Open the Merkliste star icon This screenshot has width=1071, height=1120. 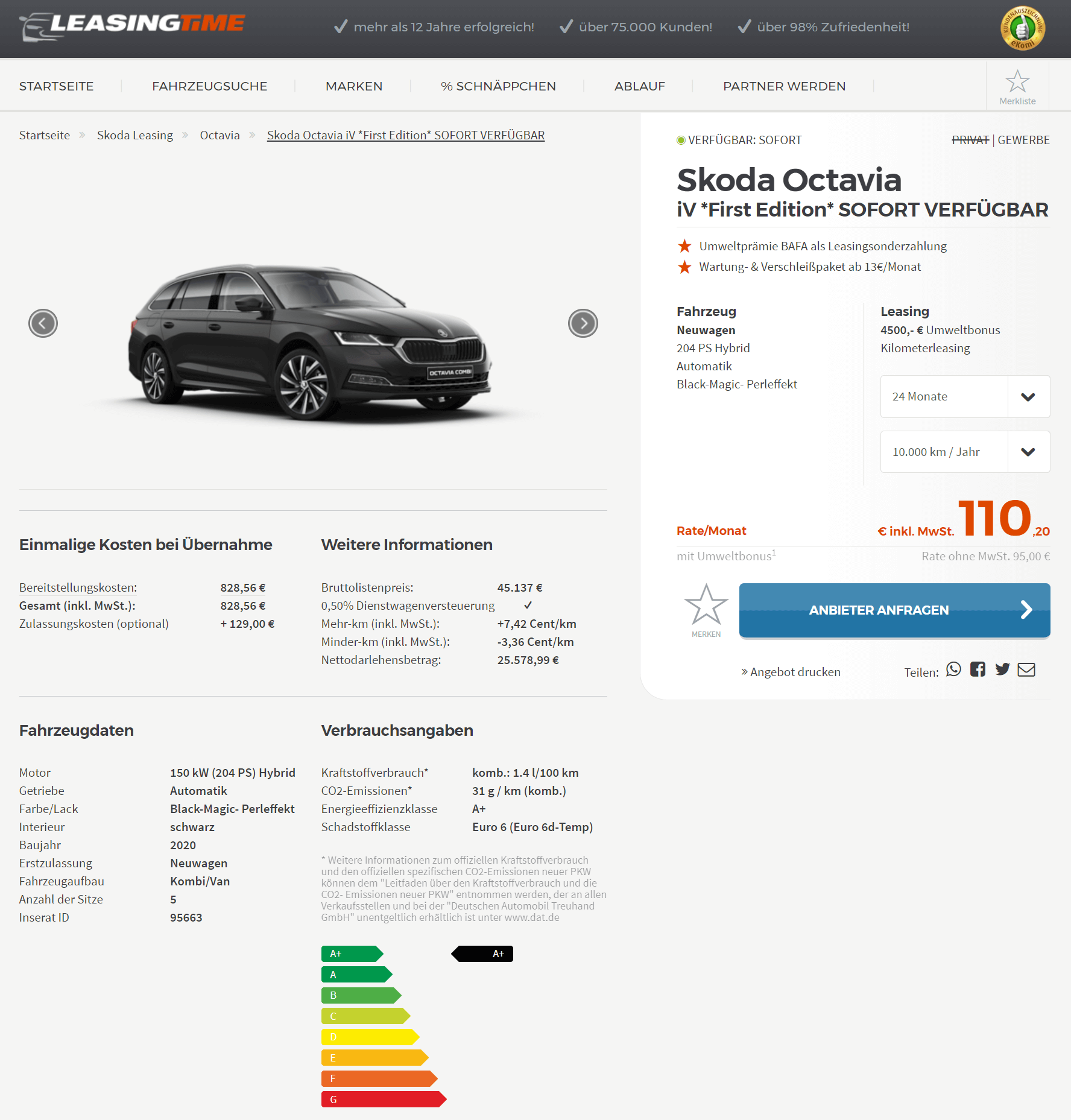[1017, 81]
